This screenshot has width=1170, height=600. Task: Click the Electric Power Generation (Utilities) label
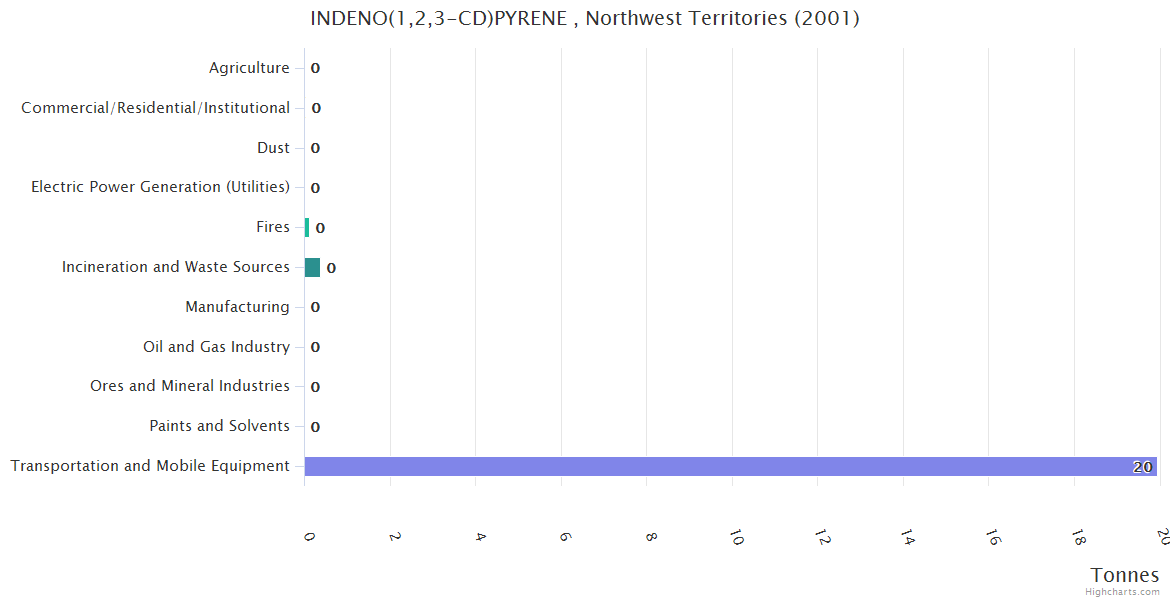pyautogui.click(x=160, y=187)
